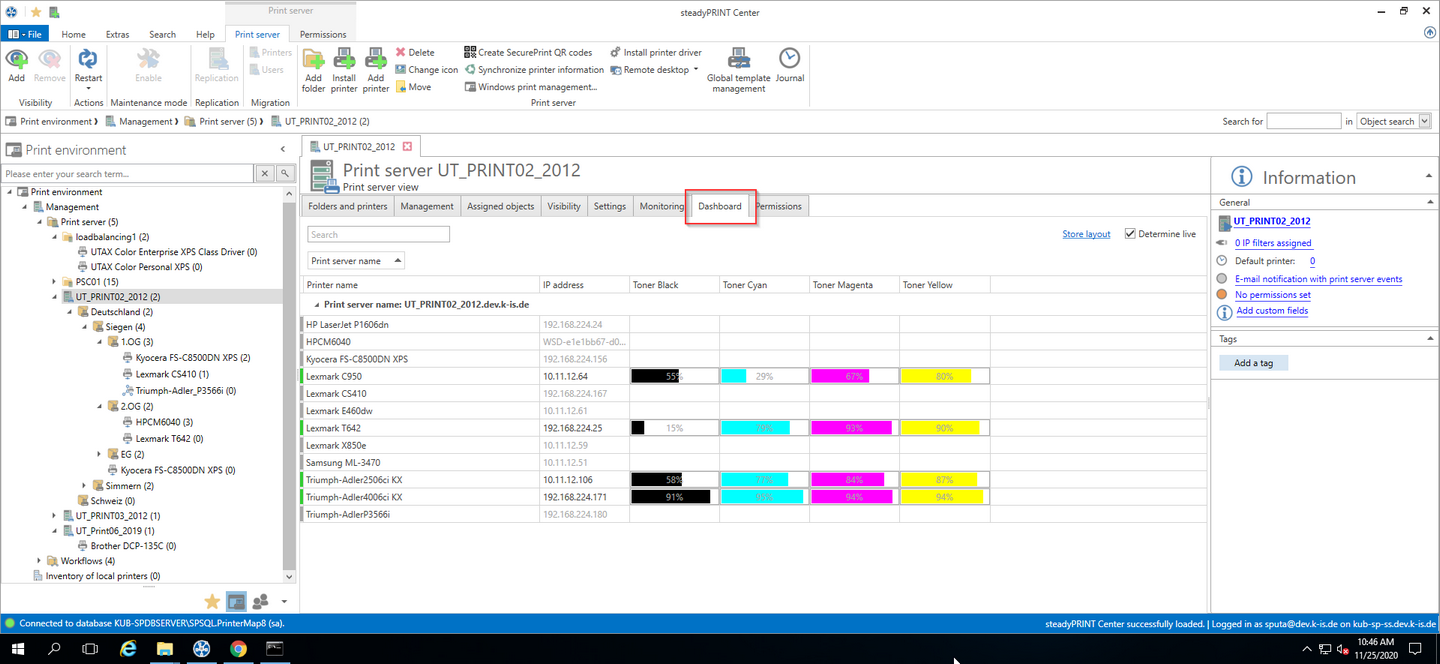This screenshot has height=664, width=1440.
Task: Click Lexmark T642 Toner Magenta level bar
Action: pos(855,428)
